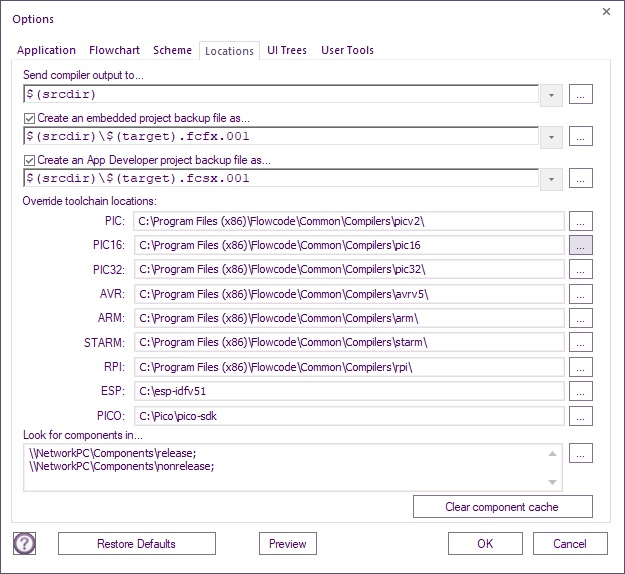Confirm settings with the OK button
This screenshot has height=574, width=625.
(x=485, y=544)
